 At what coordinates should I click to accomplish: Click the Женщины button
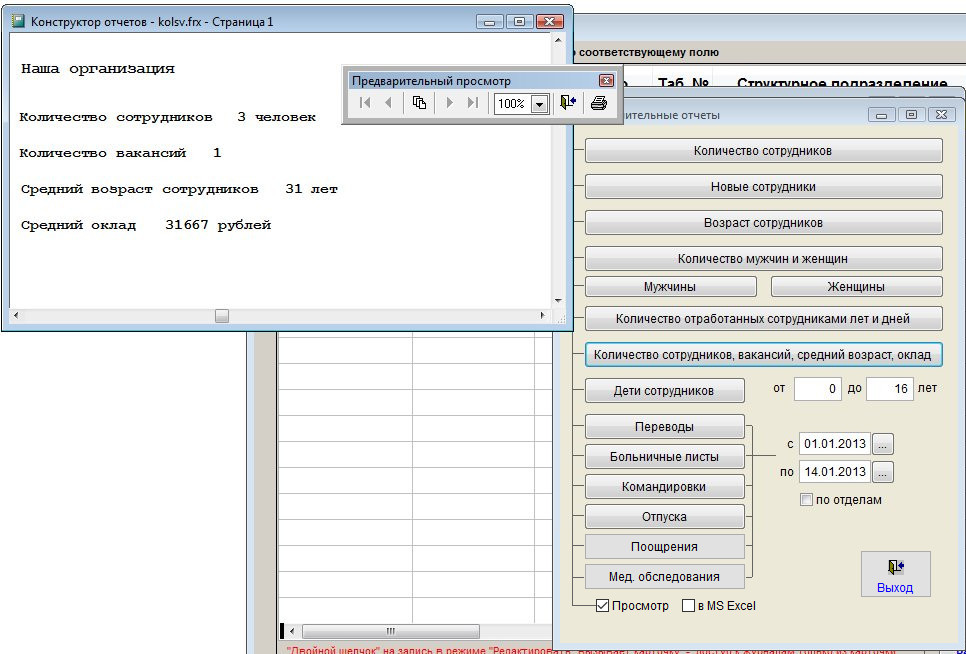(856, 287)
